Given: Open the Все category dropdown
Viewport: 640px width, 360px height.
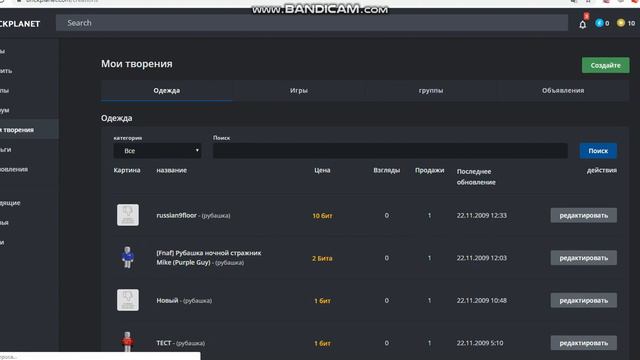Looking at the screenshot, I should point(157,151).
